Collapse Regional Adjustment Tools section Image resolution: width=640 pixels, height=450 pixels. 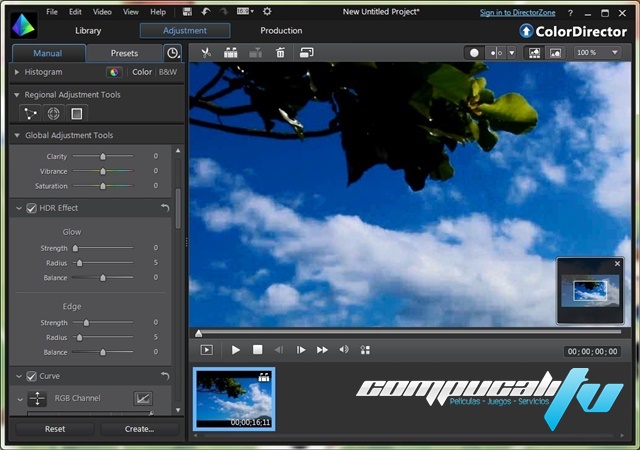tap(17, 95)
